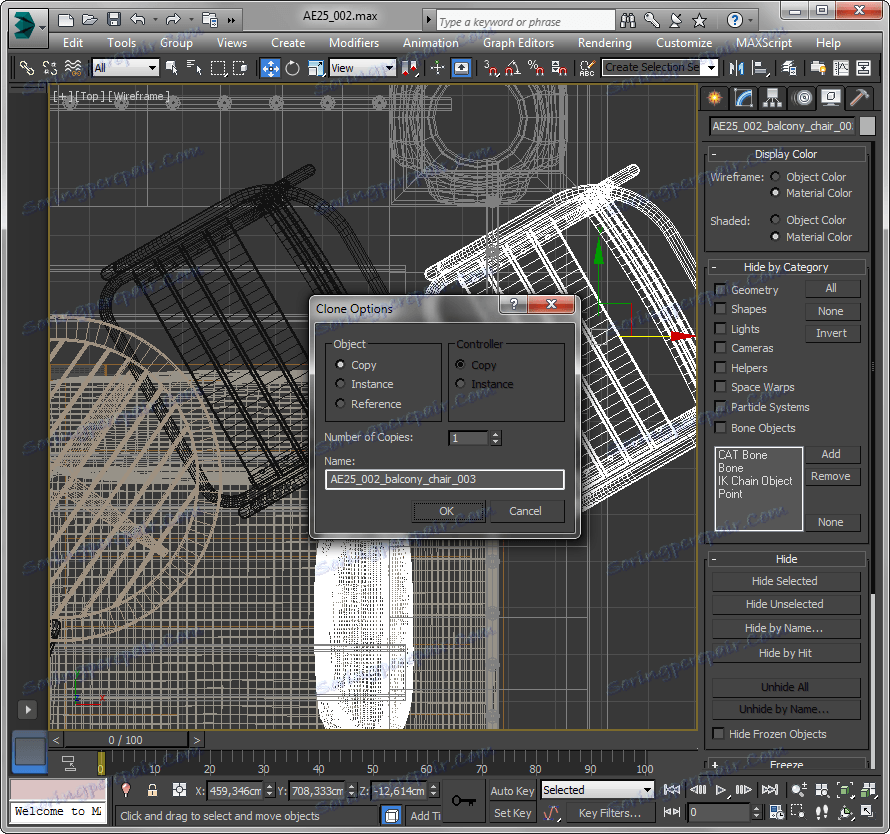The height and width of the screenshot is (834, 890).
Task: Open the reference coordinate system View dropdown
Action: [362, 68]
